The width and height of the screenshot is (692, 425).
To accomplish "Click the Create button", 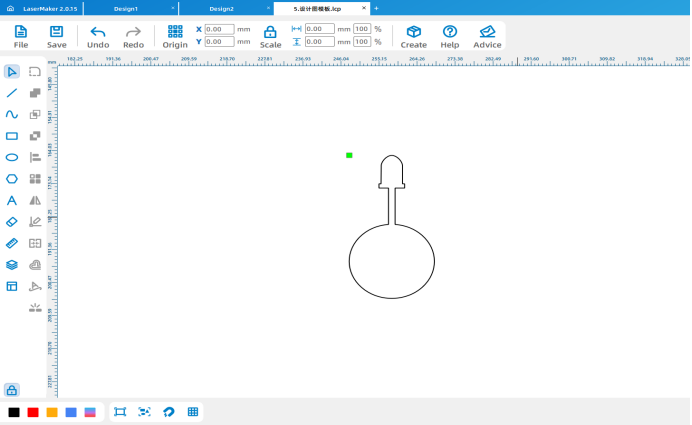I will 414,37.
